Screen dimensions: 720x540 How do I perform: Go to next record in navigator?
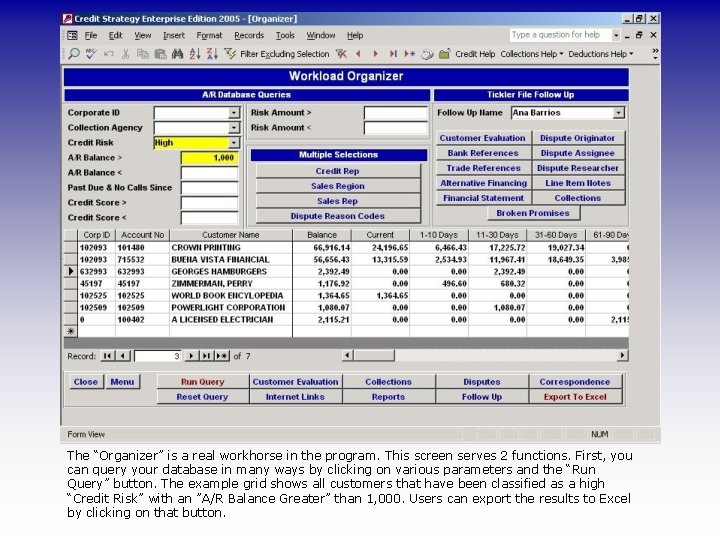coord(191,356)
